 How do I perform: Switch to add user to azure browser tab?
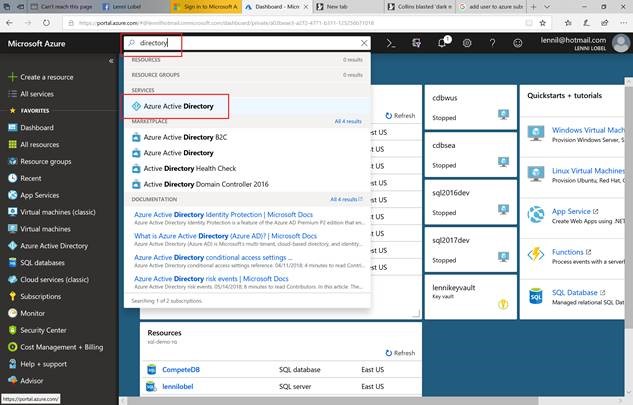tap(490, 7)
